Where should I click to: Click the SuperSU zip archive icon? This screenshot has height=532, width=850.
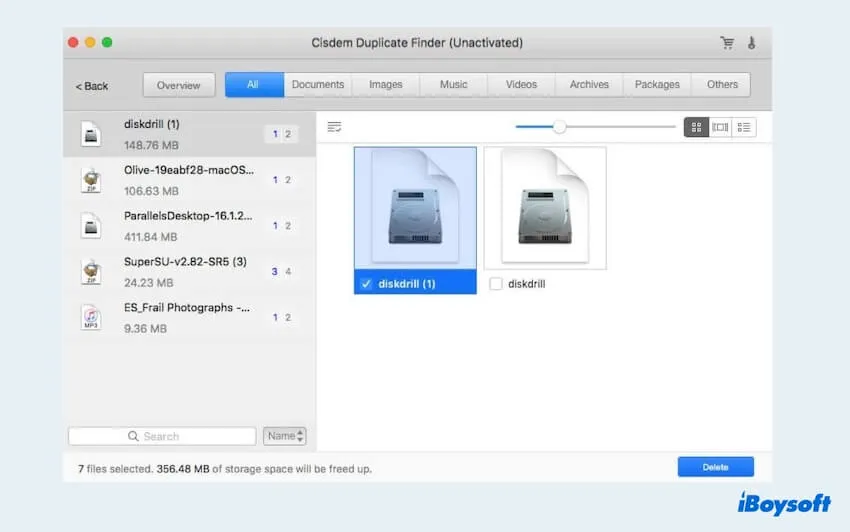(x=91, y=272)
